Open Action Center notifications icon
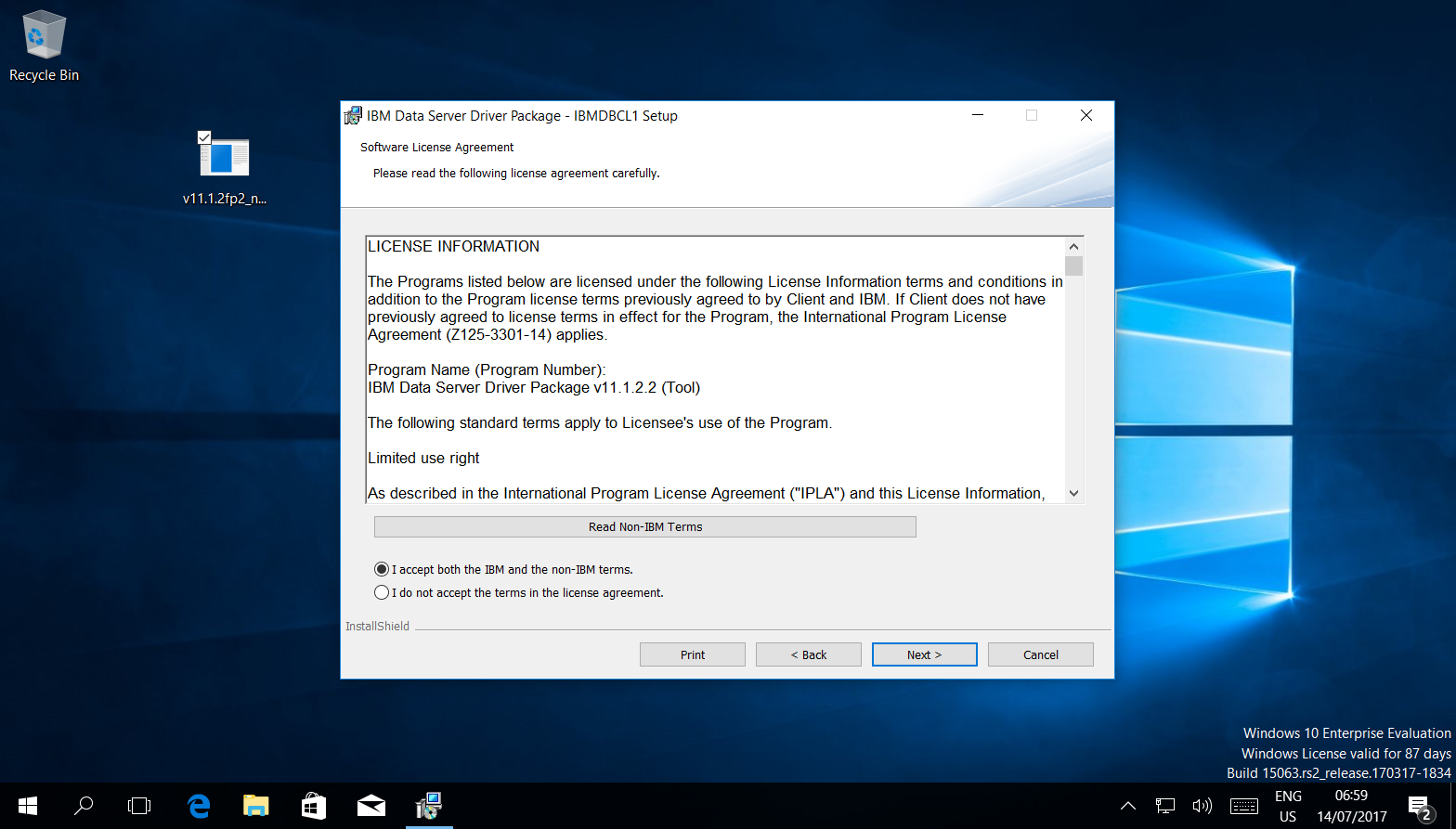Screen dimensions: 1456x829 coord(1421,806)
